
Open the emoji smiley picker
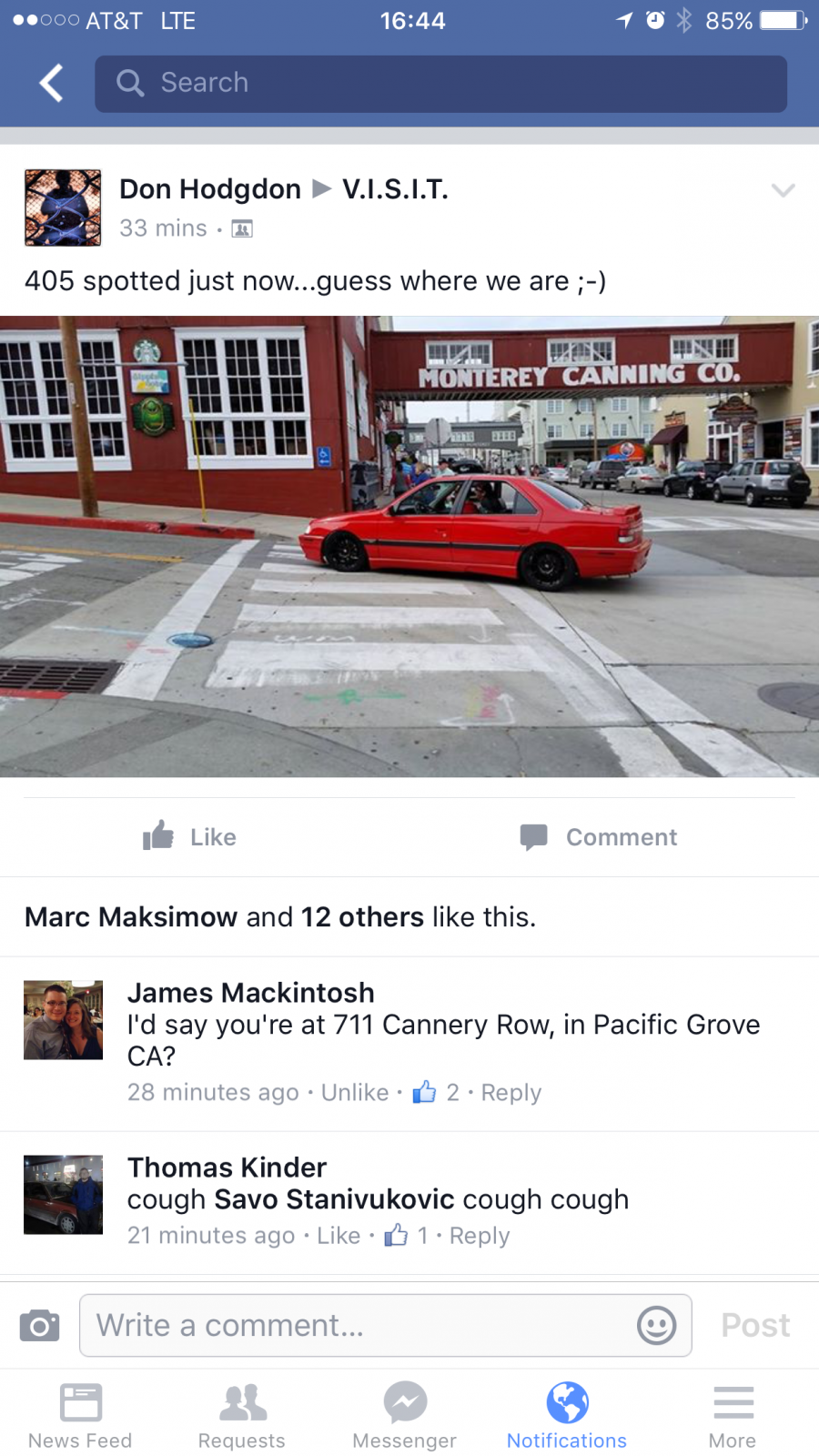click(x=656, y=1325)
